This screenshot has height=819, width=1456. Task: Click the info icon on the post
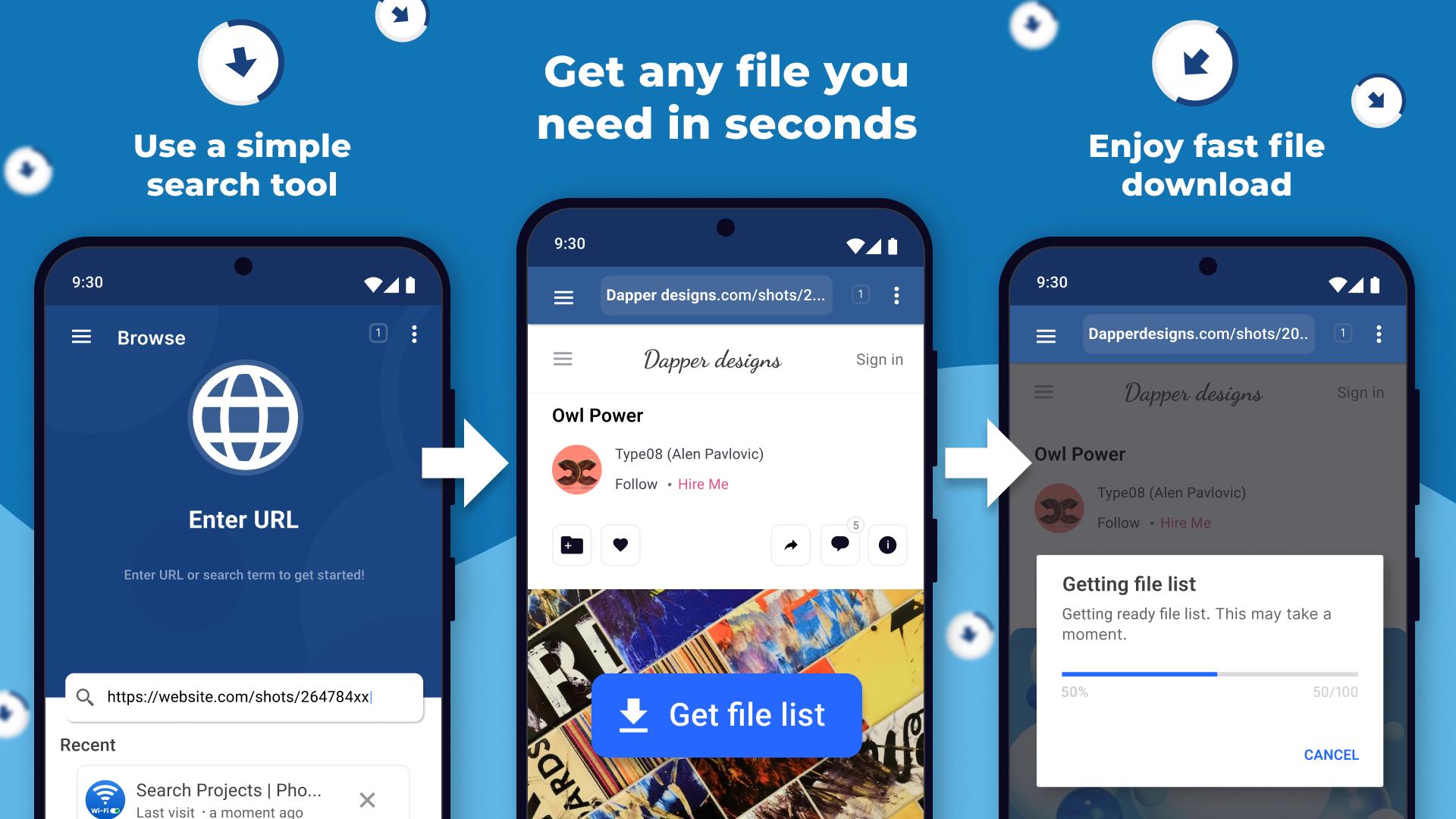tap(887, 544)
